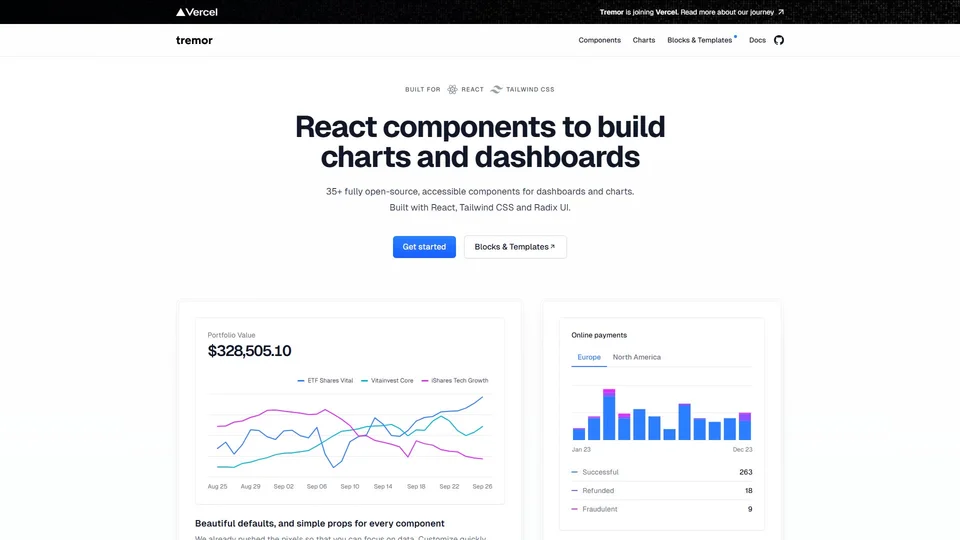
Task: Click the Refunded row in payments list
Action: pyautogui.click(x=661, y=490)
